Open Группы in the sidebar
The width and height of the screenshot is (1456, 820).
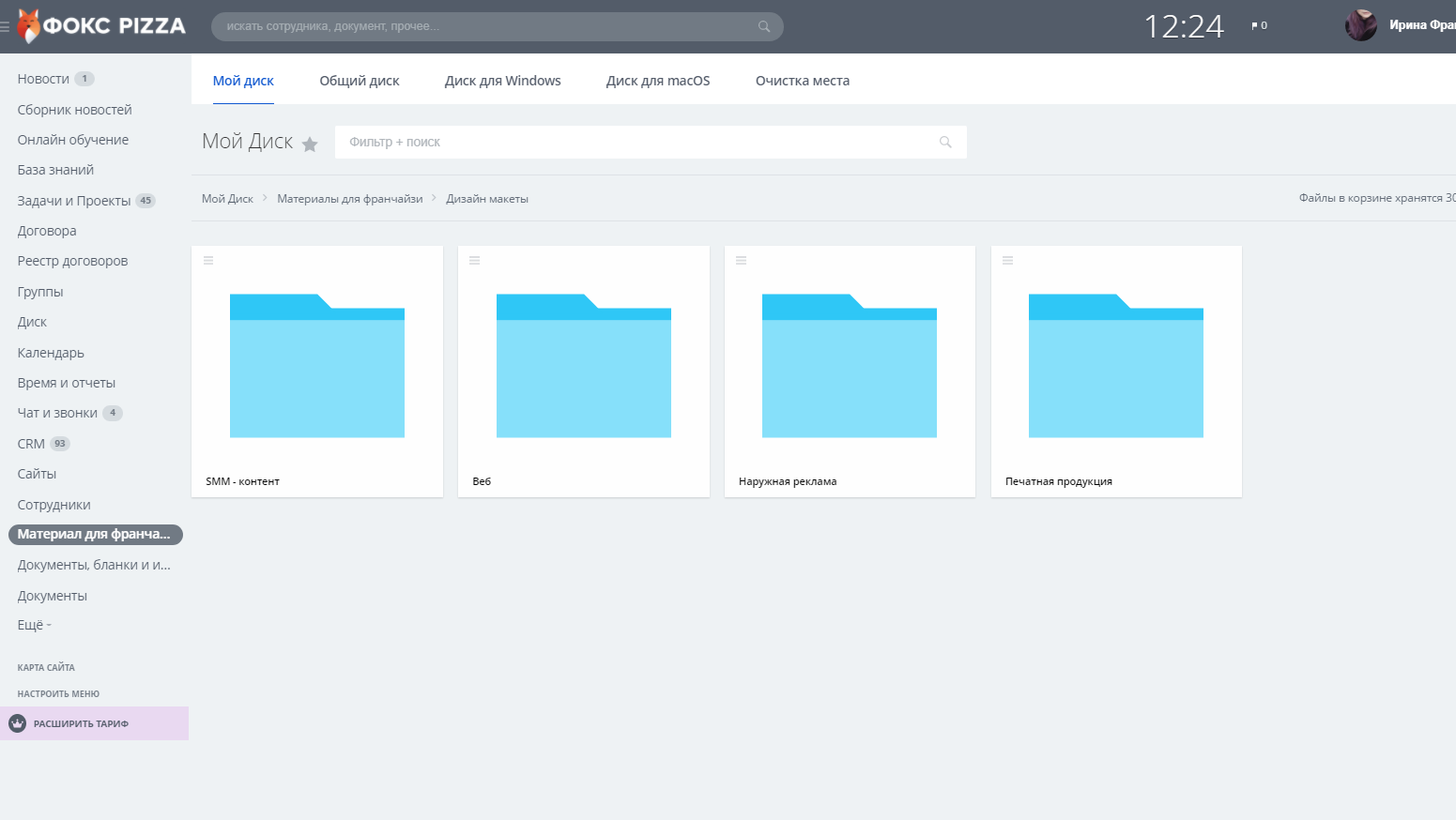coord(40,292)
